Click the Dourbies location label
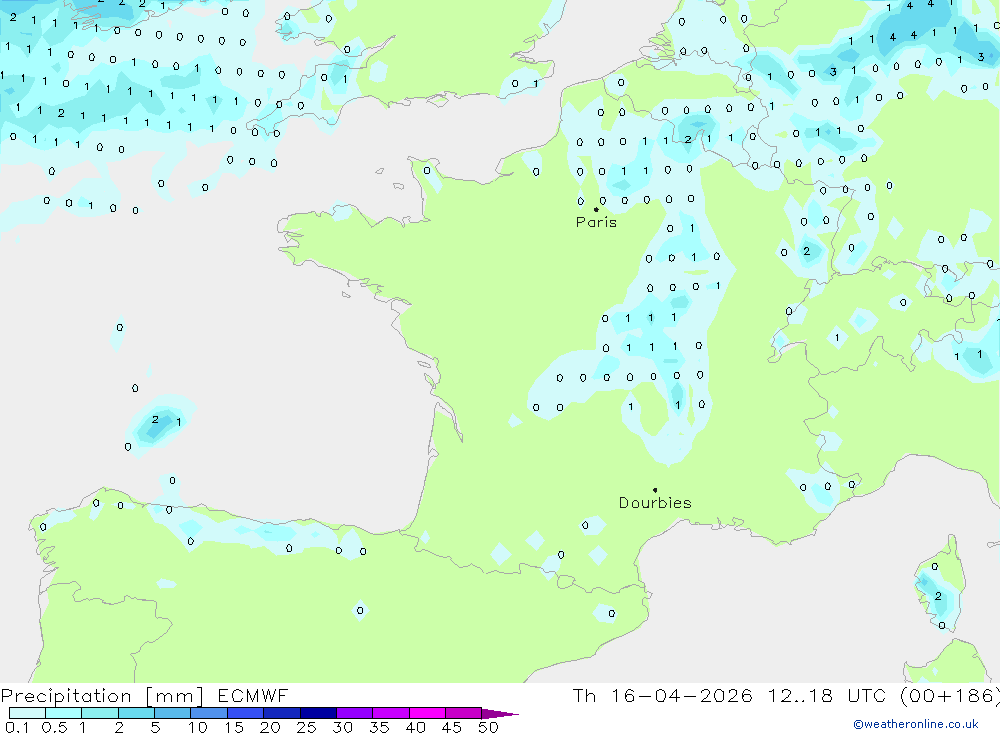This screenshot has height=733, width=1000. [655, 503]
